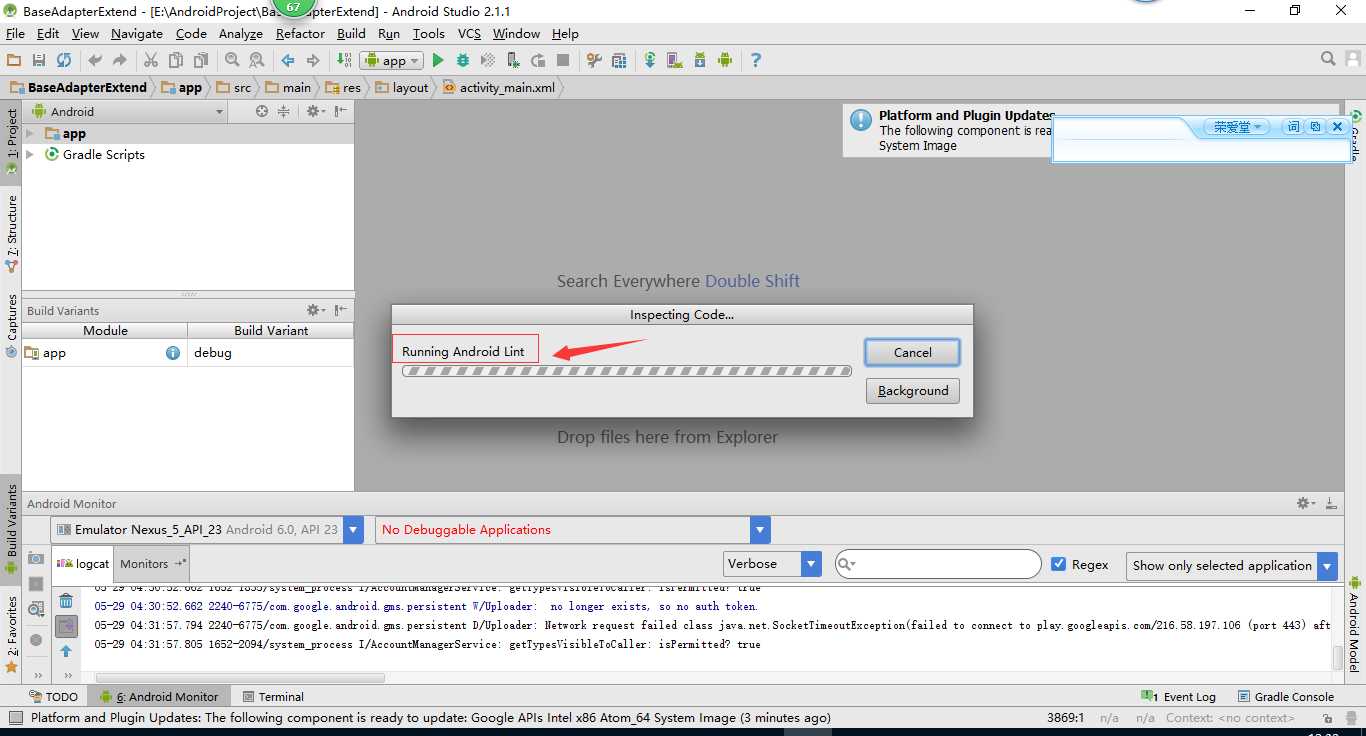Click Collapse All icon in Project panel
Viewport: 1366px width, 736px height.
(x=284, y=112)
